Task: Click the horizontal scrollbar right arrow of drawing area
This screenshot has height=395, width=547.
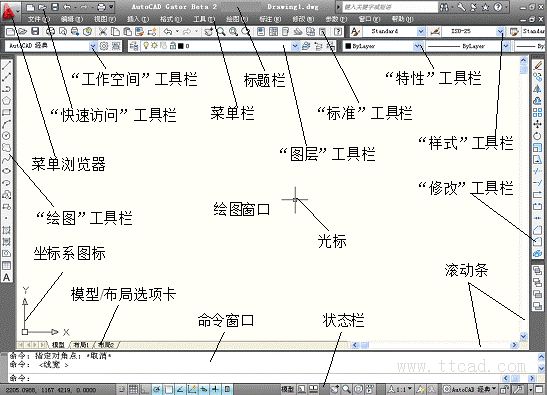Action: click(515, 345)
